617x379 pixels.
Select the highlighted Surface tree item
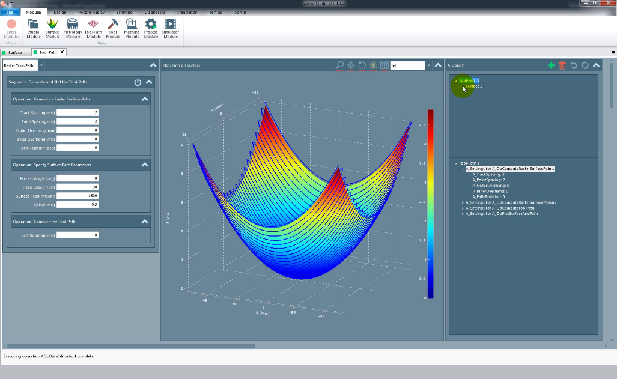469,80
